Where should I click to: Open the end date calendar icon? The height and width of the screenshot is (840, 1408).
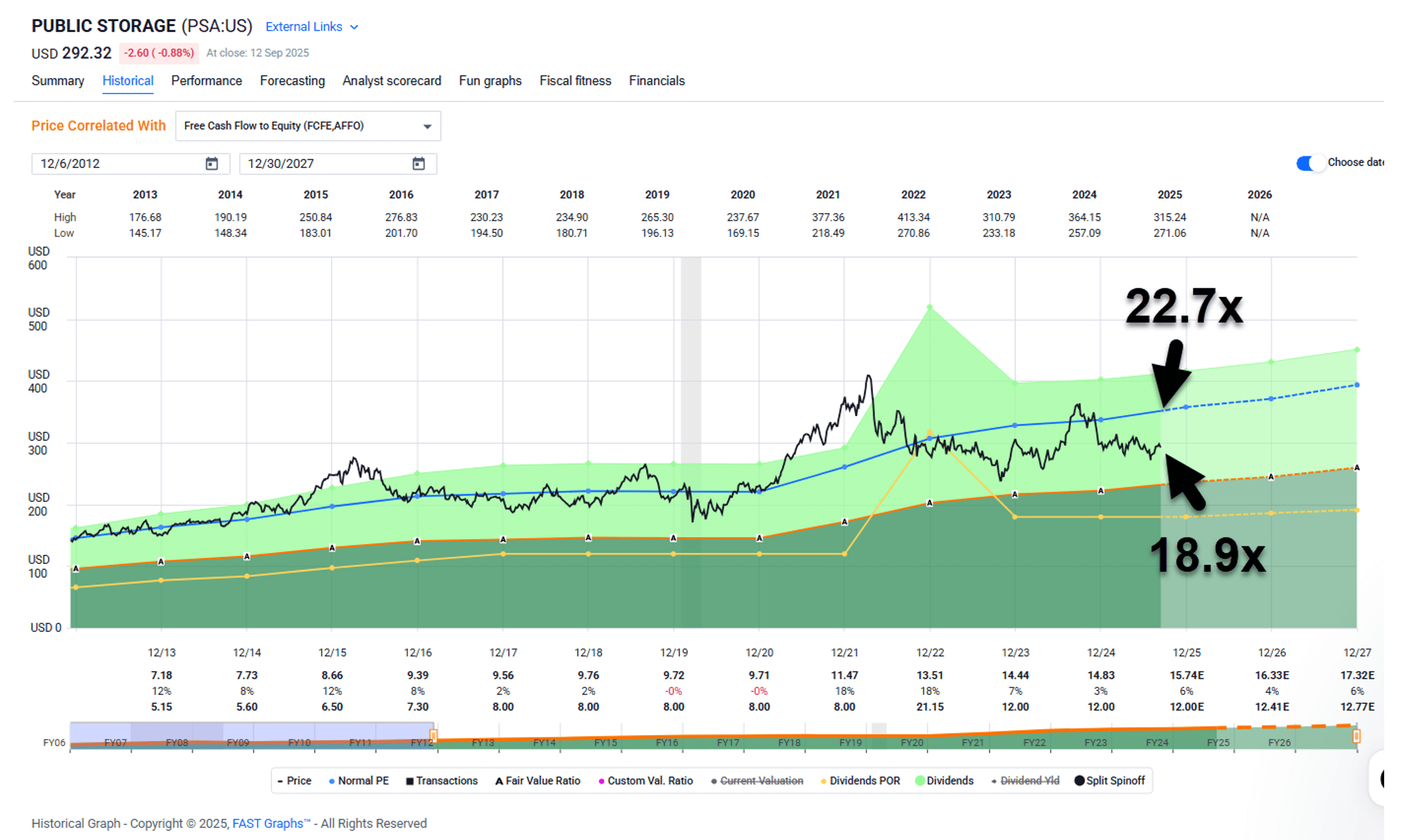pos(418,164)
